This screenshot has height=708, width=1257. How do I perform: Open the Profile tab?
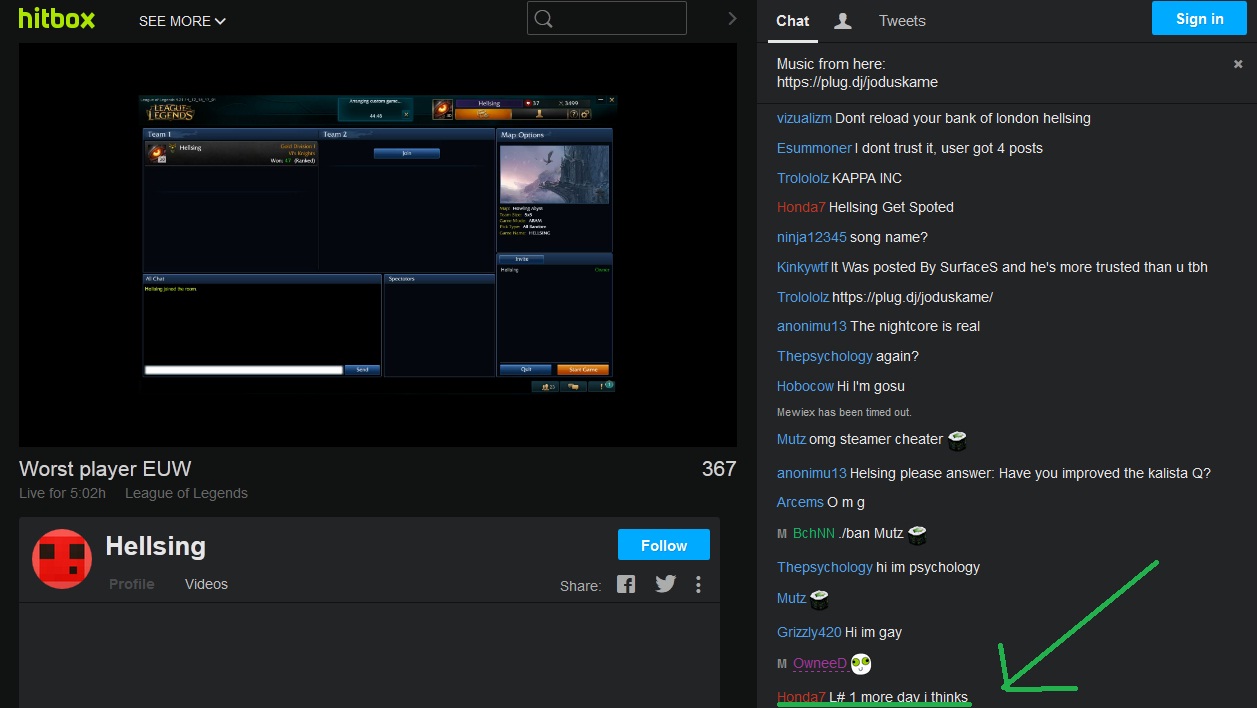point(132,584)
